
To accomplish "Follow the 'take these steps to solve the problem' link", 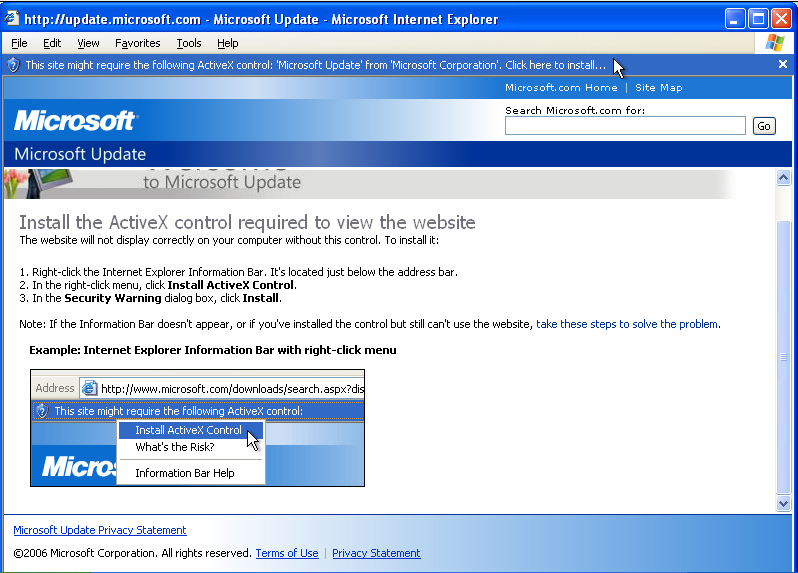I will 627,324.
